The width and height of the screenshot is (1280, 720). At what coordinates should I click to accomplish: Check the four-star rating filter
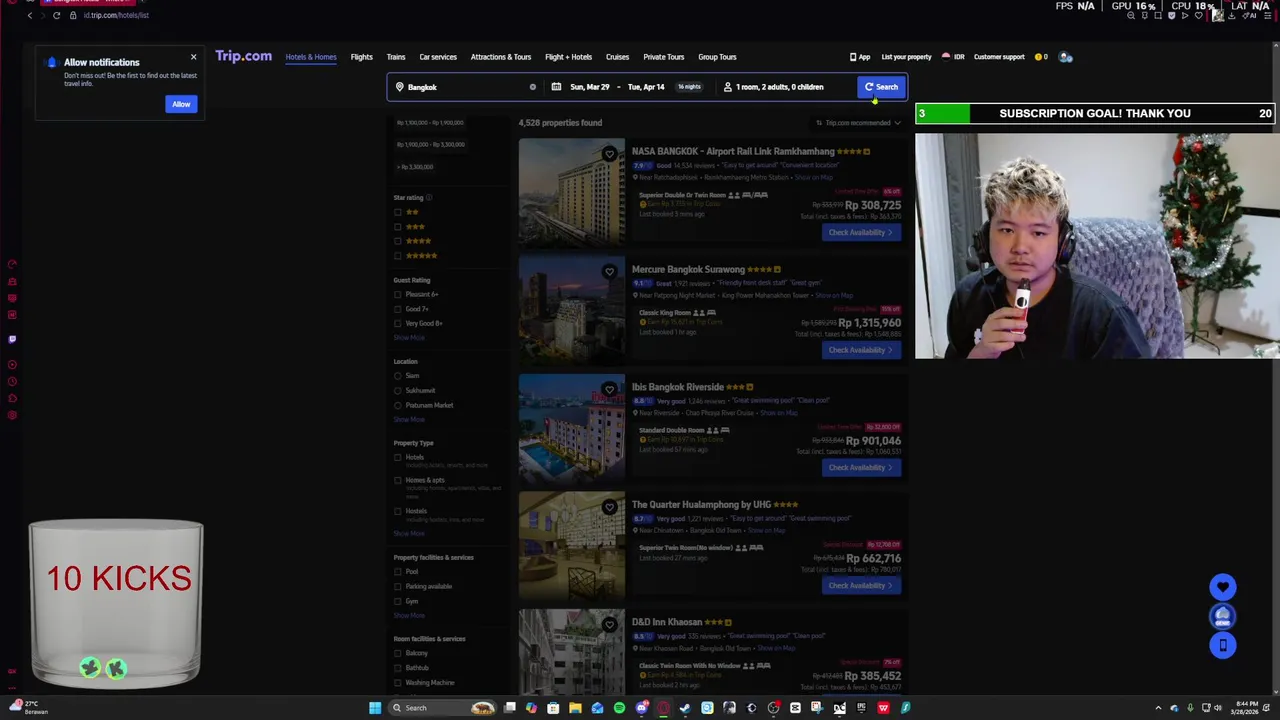pos(398,241)
